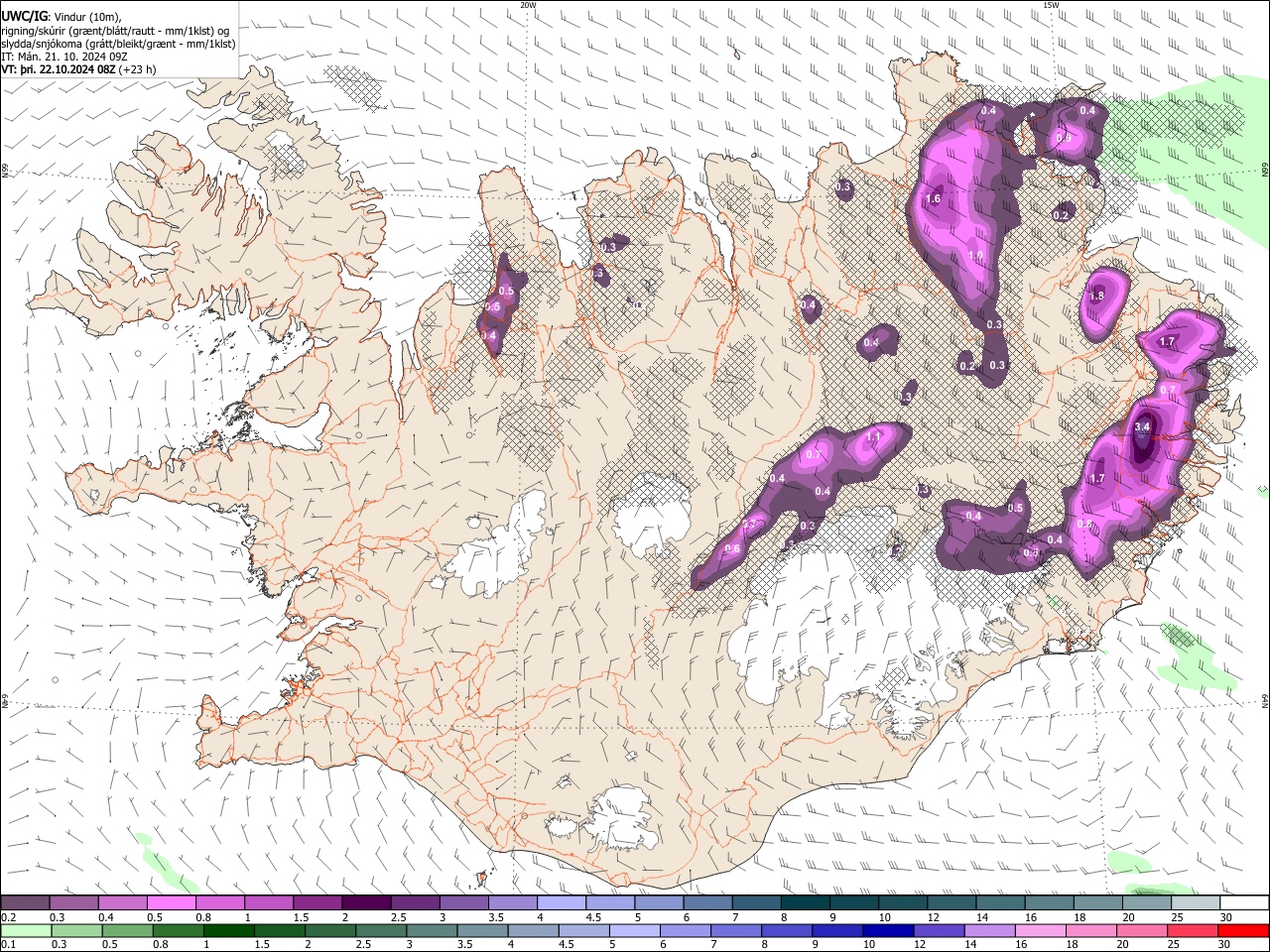Click the '1.6' snowfall value on the map
Screen dimensions: 1270x952
pyautogui.click(x=933, y=199)
